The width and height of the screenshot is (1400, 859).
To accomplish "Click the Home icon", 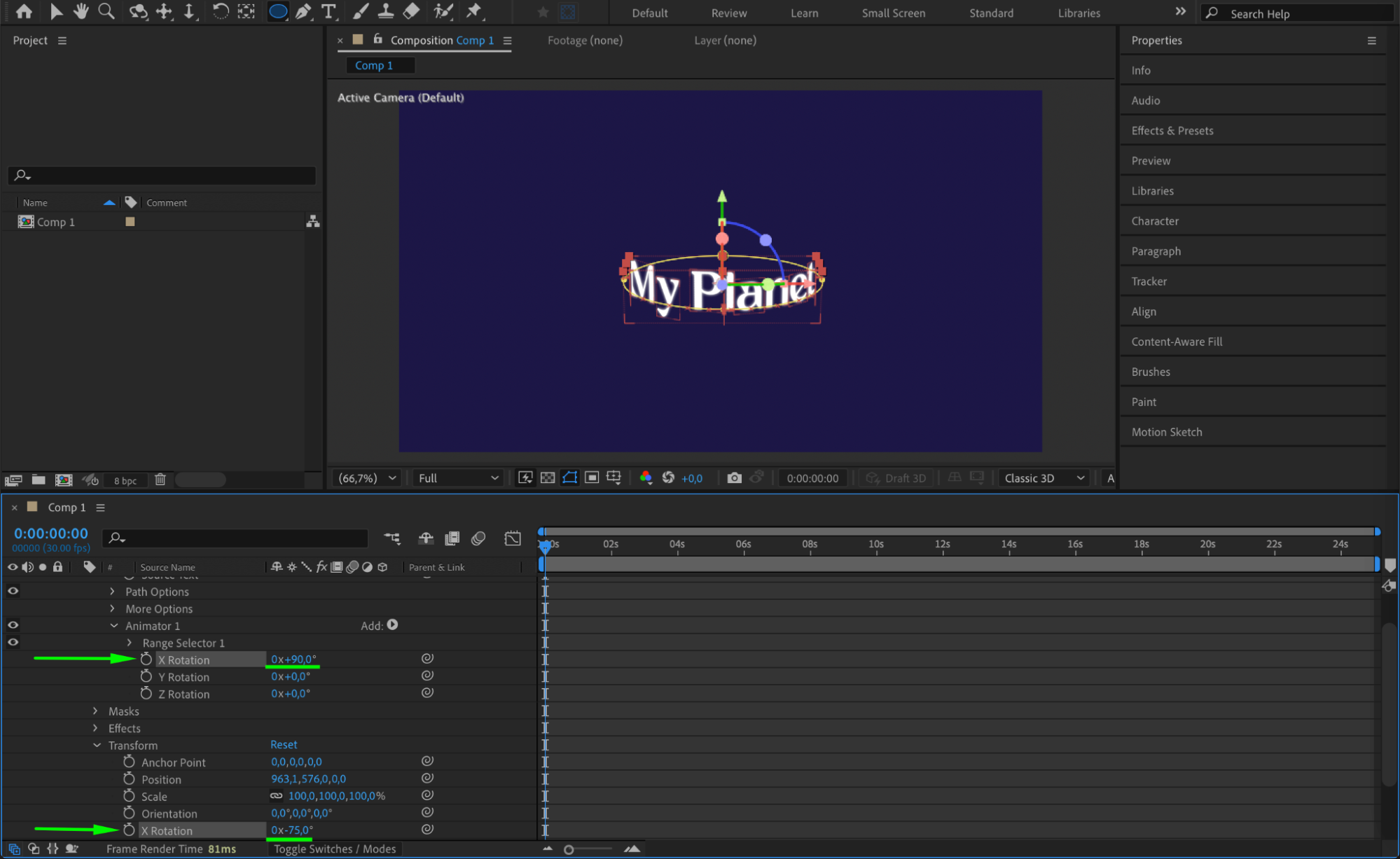I will (24, 11).
